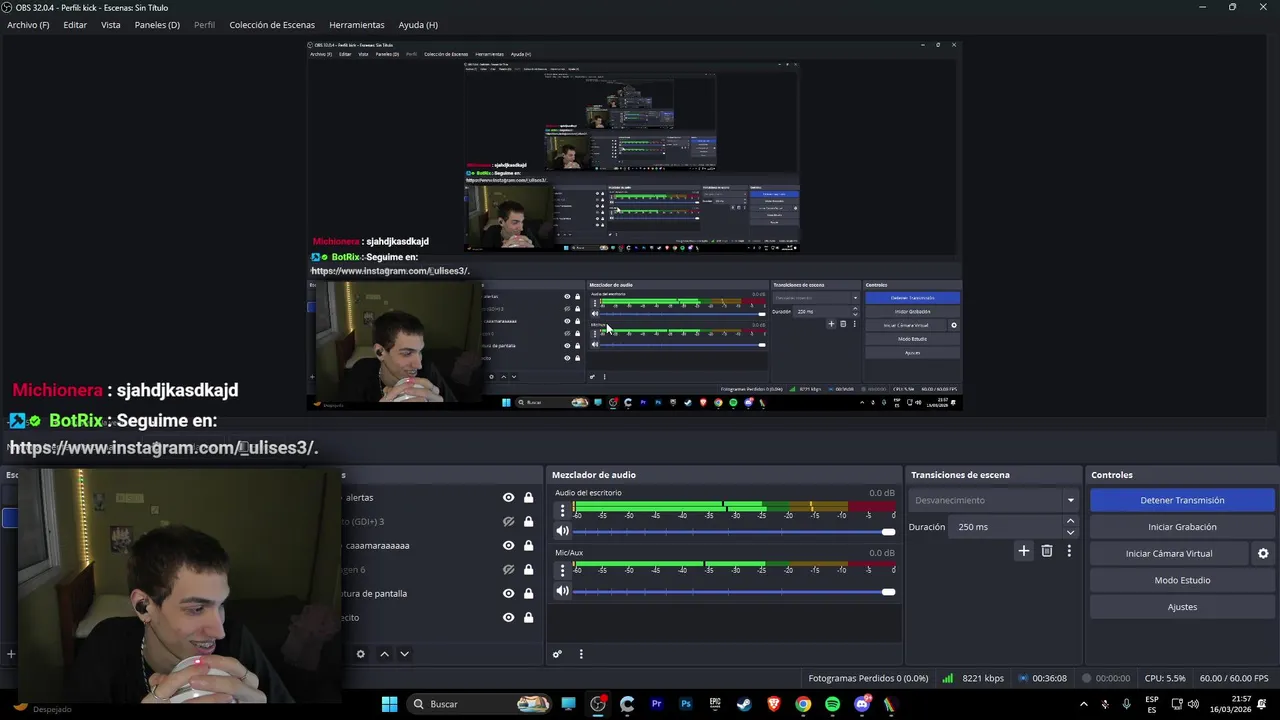
Task: Lock icon for alertas source
Action: click(x=528, y=497)
